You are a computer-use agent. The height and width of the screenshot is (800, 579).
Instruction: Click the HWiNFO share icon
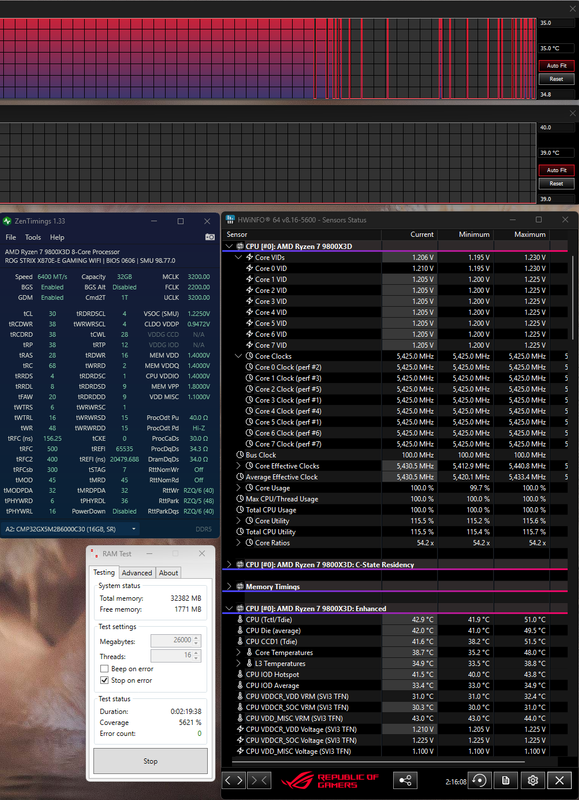pos(406,780)
